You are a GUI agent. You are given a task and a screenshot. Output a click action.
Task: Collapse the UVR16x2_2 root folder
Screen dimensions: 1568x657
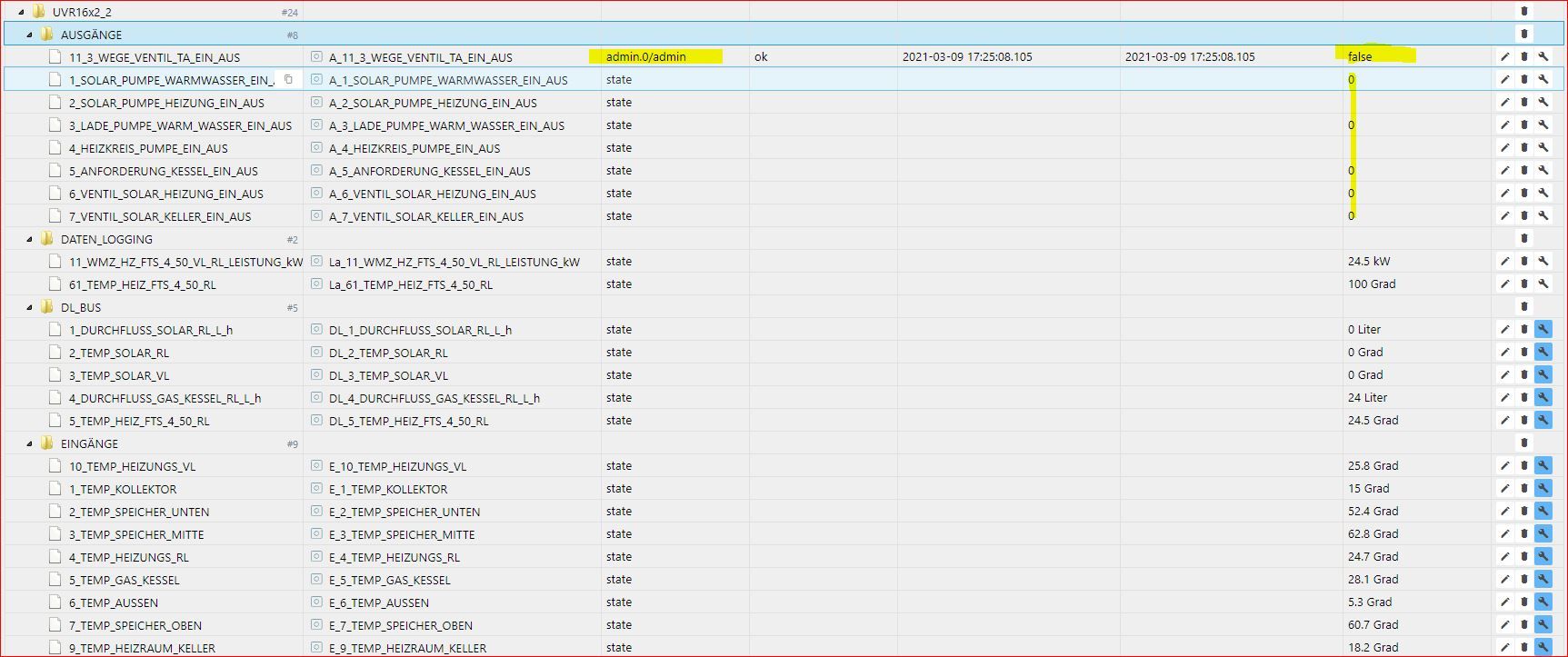coord(21,12)
